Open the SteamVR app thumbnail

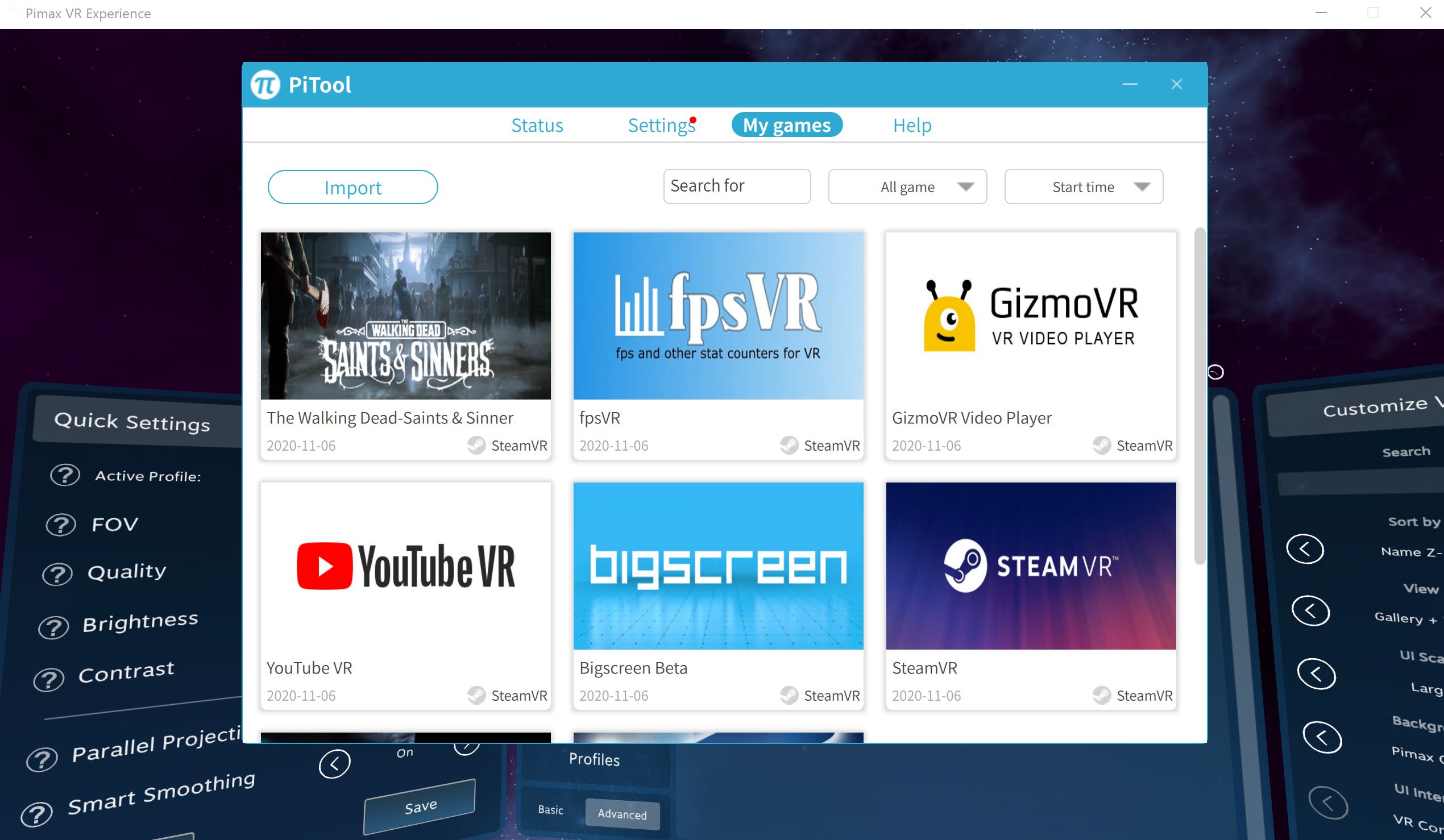tap(1031, 565)
